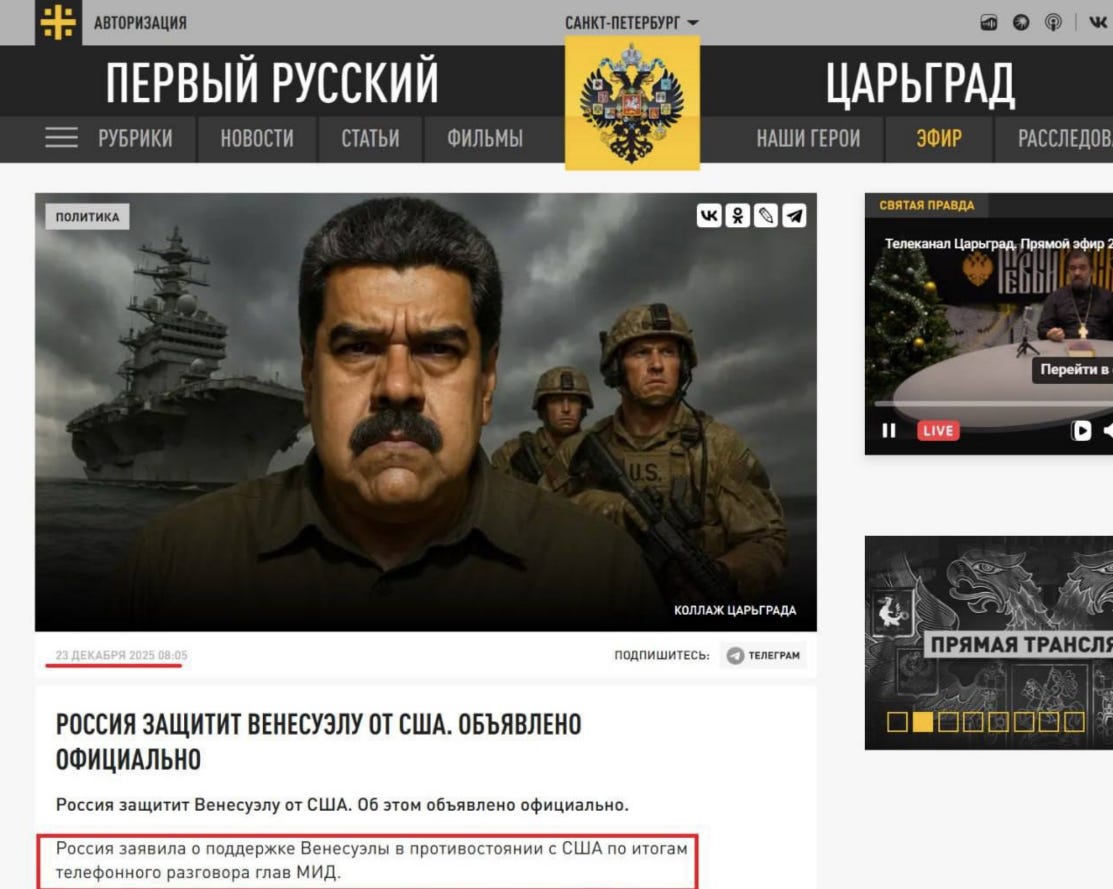Share article via VK icon on photo
The width and height of the screenshot is (1113, 889).
point(709,215)
